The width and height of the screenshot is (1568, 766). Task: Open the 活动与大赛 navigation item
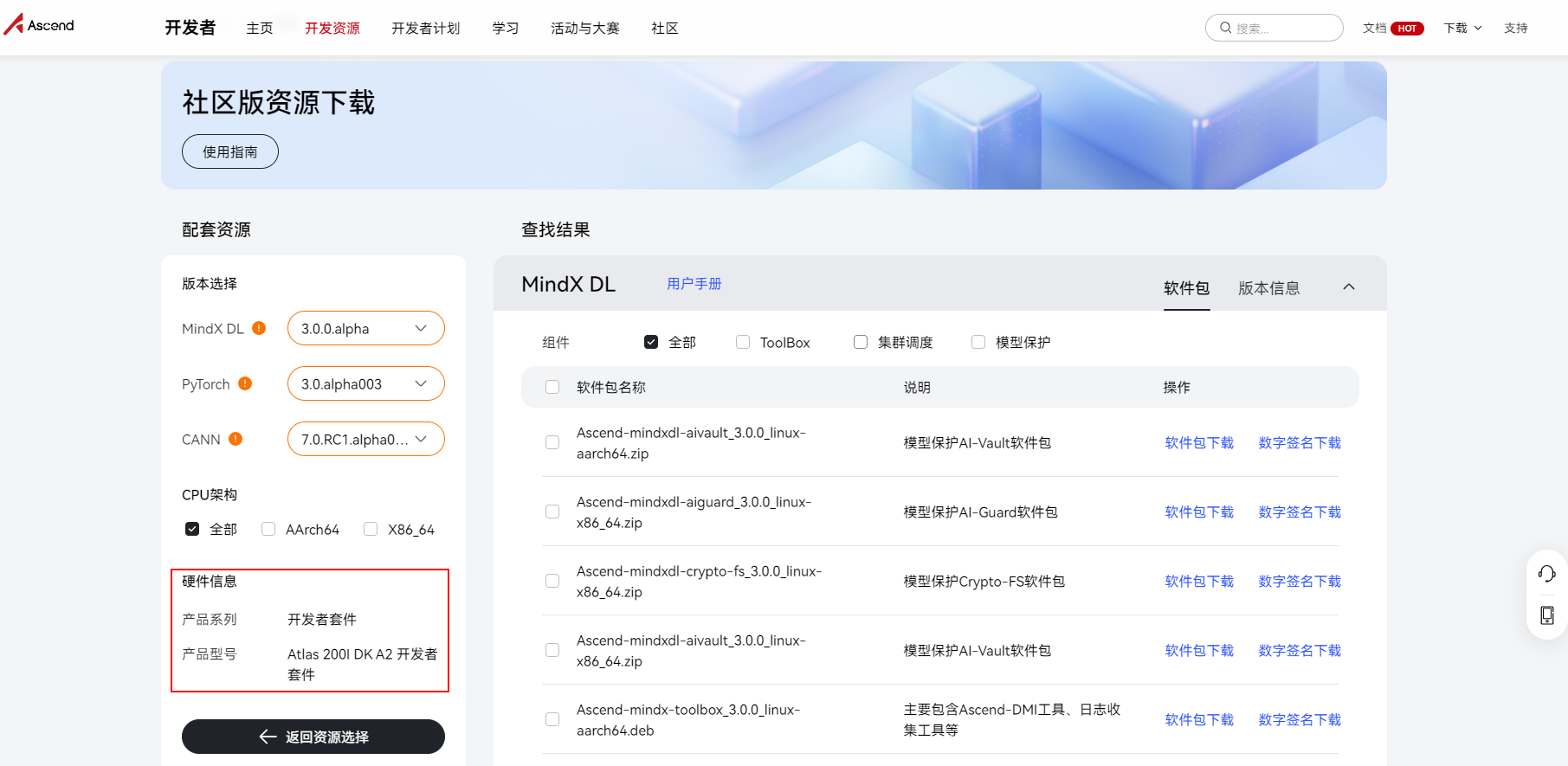[x=585, y=28]
